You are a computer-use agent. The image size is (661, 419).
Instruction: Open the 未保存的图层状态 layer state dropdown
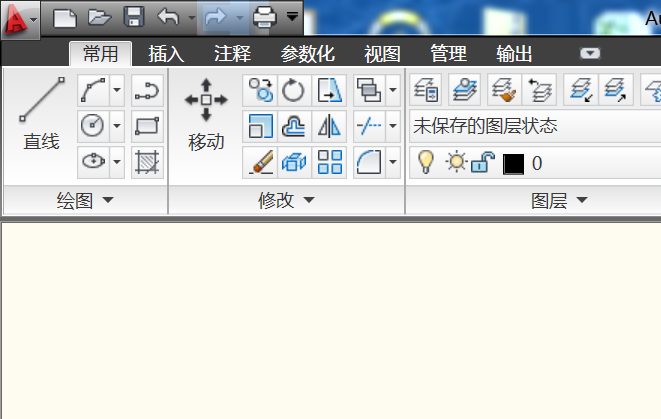535,126
